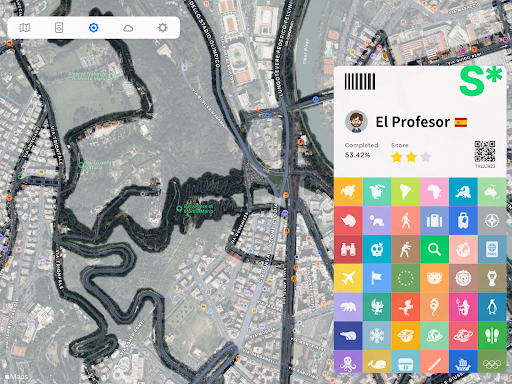Select the penguin badge tile
The image size is (512, 384).
[x=492, y=307]
